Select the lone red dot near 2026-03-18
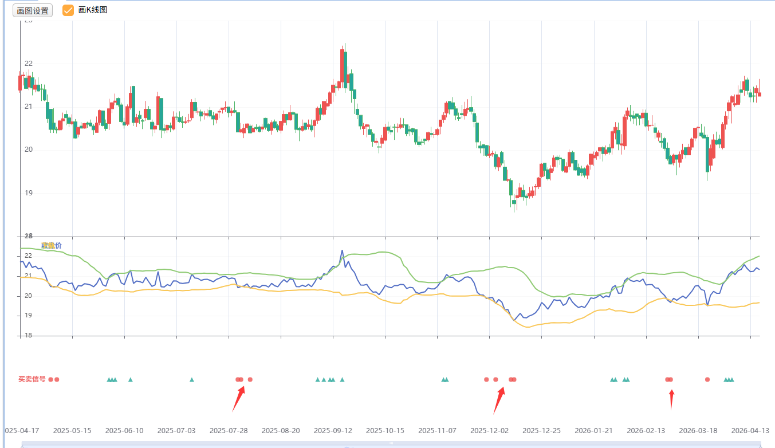The height and width of the screenshot is (448, 775). pos(707,380)
